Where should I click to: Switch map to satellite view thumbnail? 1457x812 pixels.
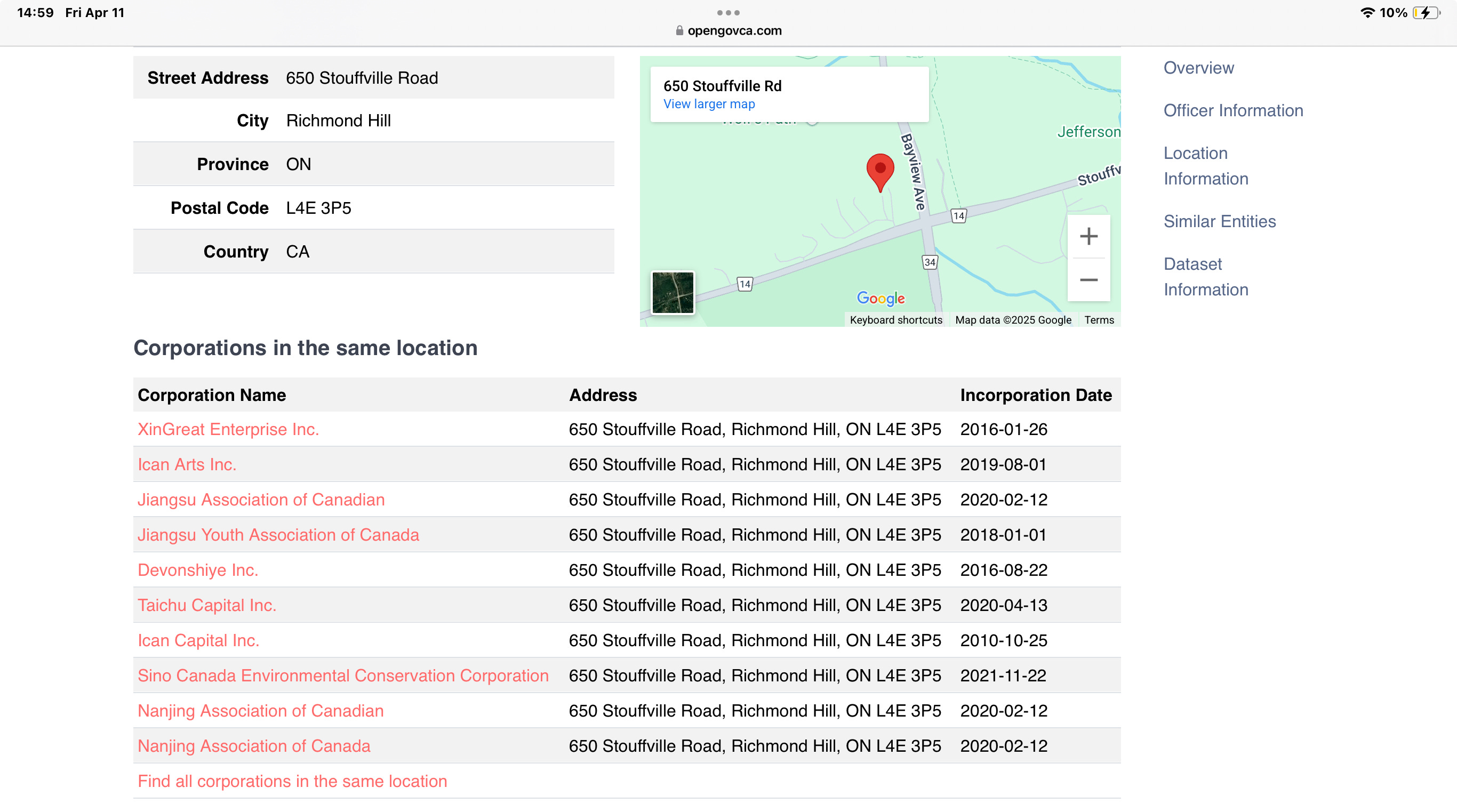(673, 292)
